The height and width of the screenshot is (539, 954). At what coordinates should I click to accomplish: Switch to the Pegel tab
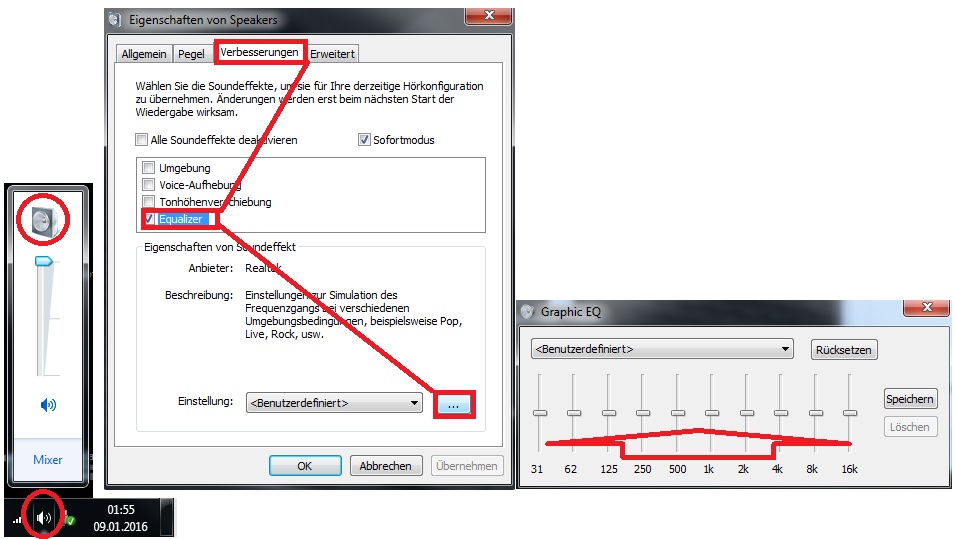(x=191, y=54)
